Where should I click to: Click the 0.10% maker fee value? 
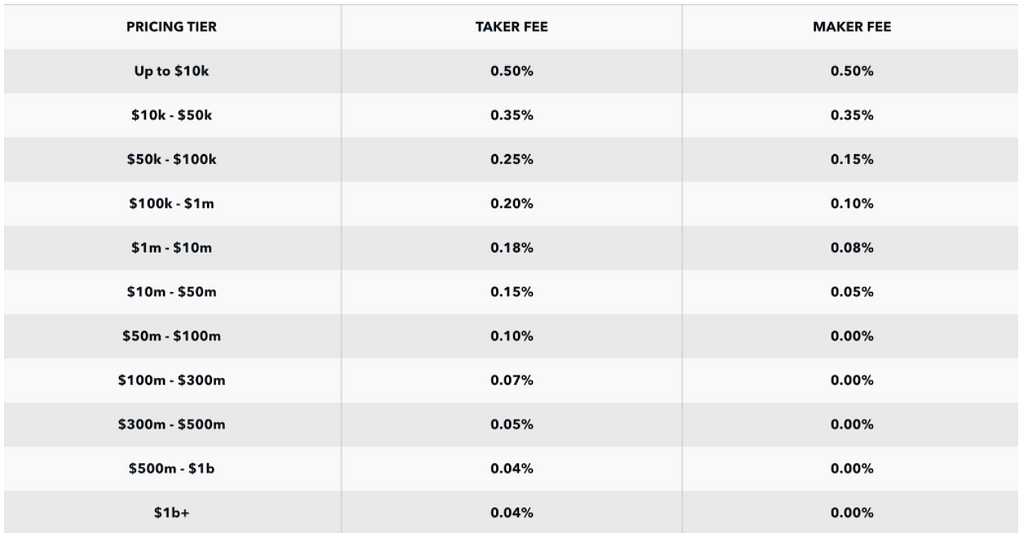tap(851, 203)
